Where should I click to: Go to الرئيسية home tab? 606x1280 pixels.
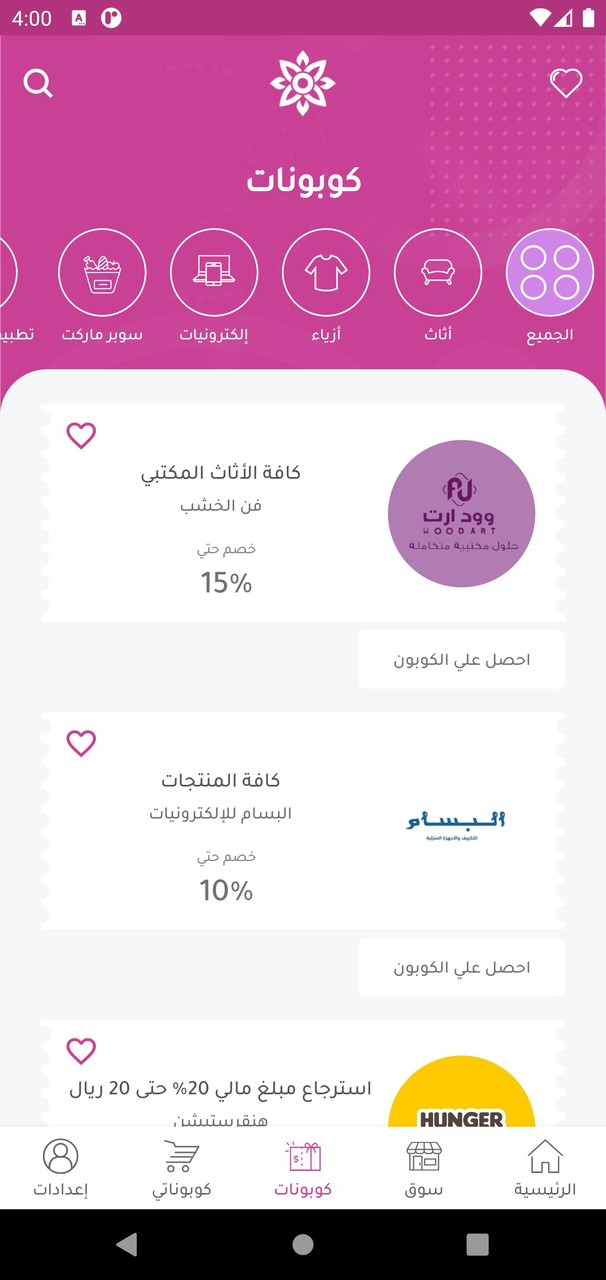[x=545, y=1168]
